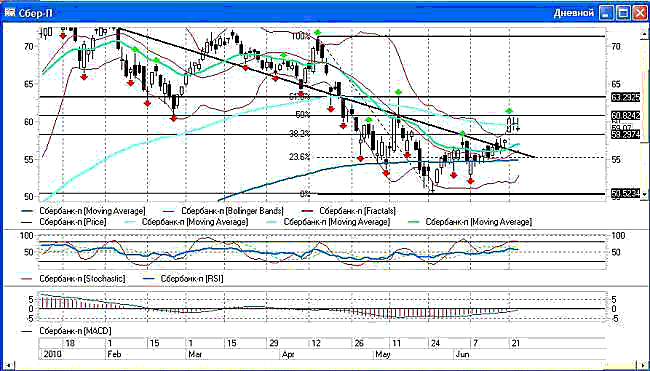Click the Сбер-П window title icon
The width and height of the screenshot is (650, 371).
[x=9, y=12]
